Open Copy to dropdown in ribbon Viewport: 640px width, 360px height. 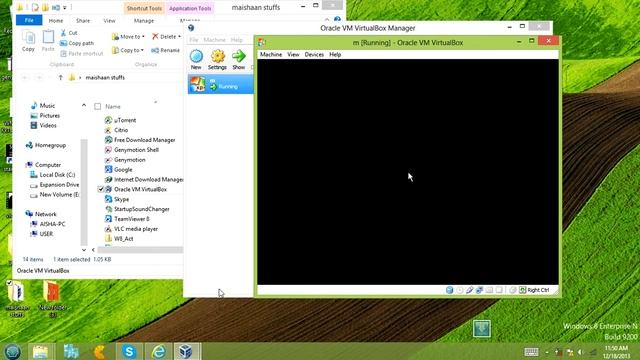click(x=128, y=50)
